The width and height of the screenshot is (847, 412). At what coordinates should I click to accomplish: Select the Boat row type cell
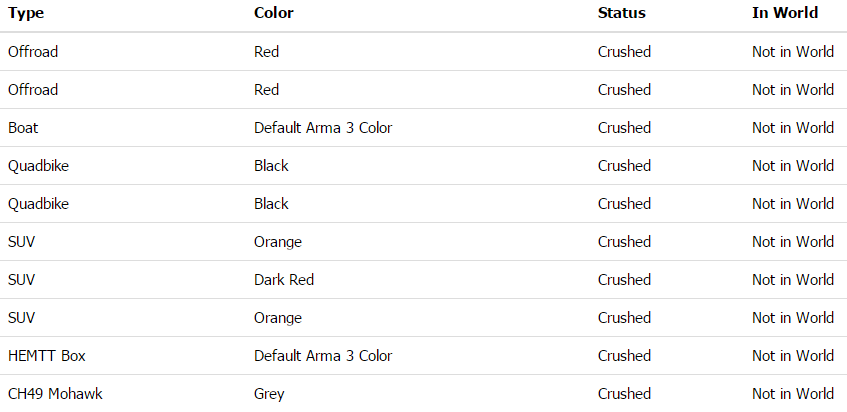coord(23,128)
